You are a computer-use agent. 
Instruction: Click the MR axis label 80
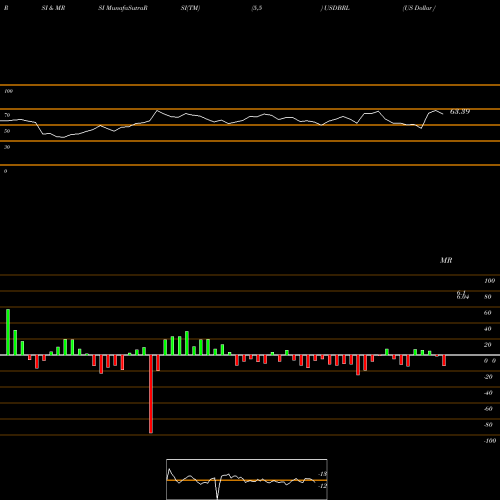[488, 297]
